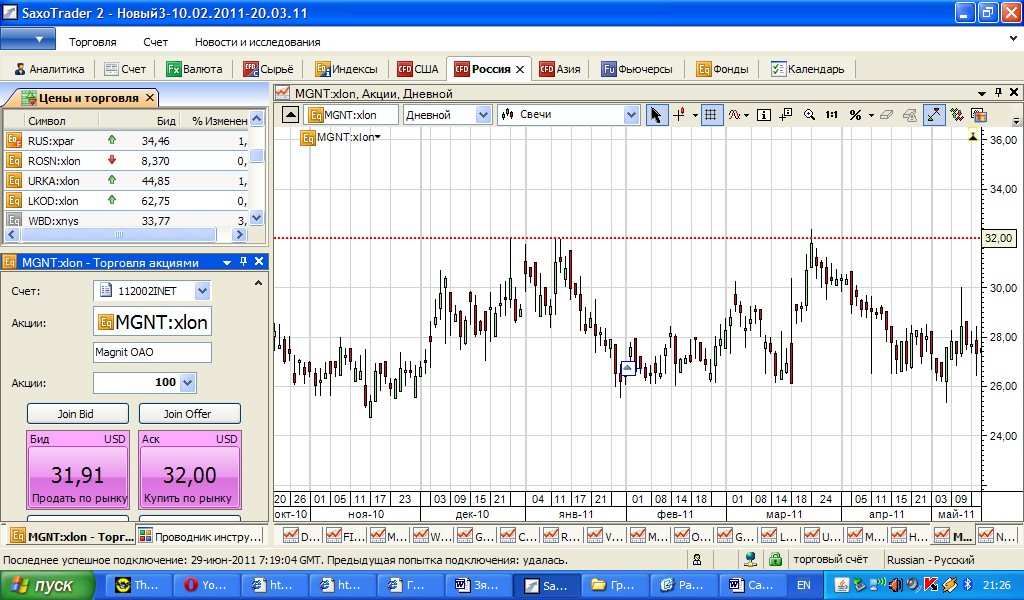The height and width of the screenshot is (600, 1024).
Task: Expand the Свечи chart type dropdown
Action: (631, 115)
